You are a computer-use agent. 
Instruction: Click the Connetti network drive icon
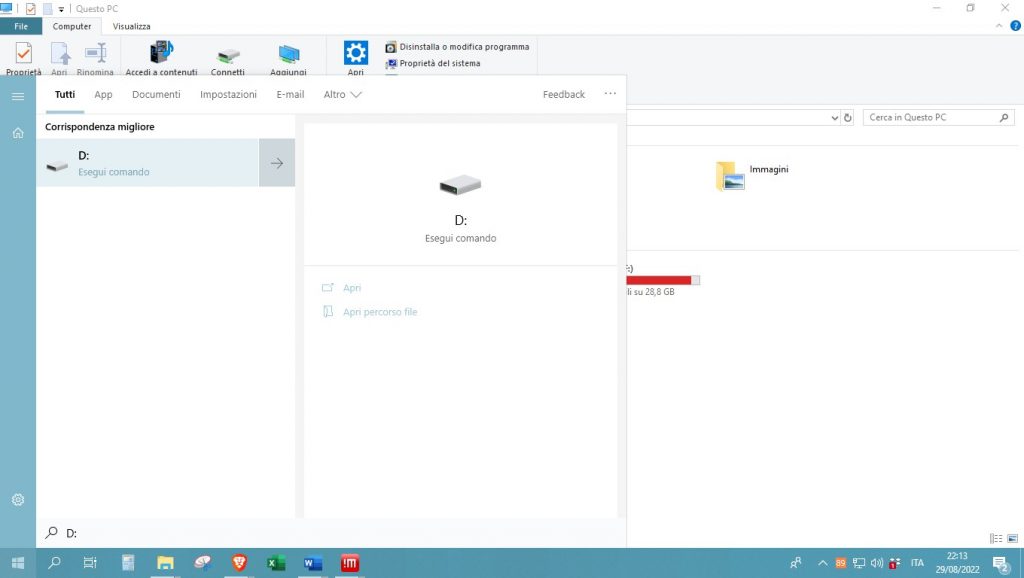click(x=228, y=57)
